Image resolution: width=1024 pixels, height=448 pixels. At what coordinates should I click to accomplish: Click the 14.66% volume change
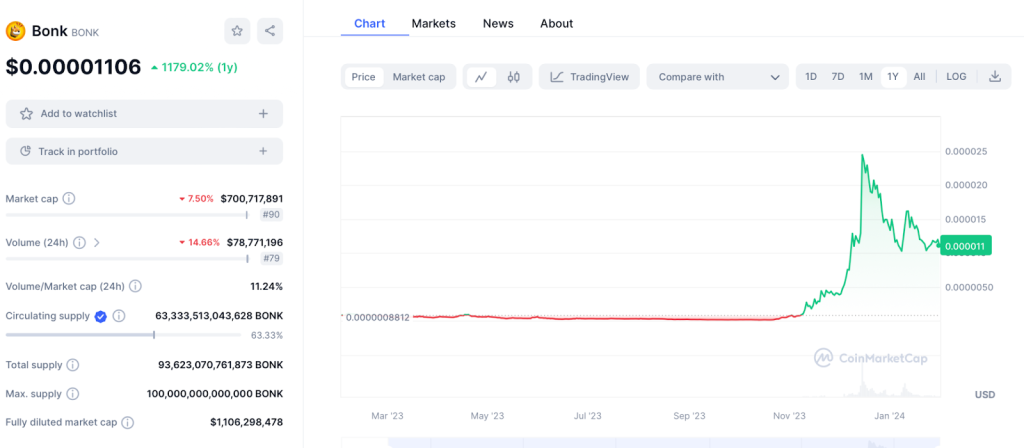199,243
